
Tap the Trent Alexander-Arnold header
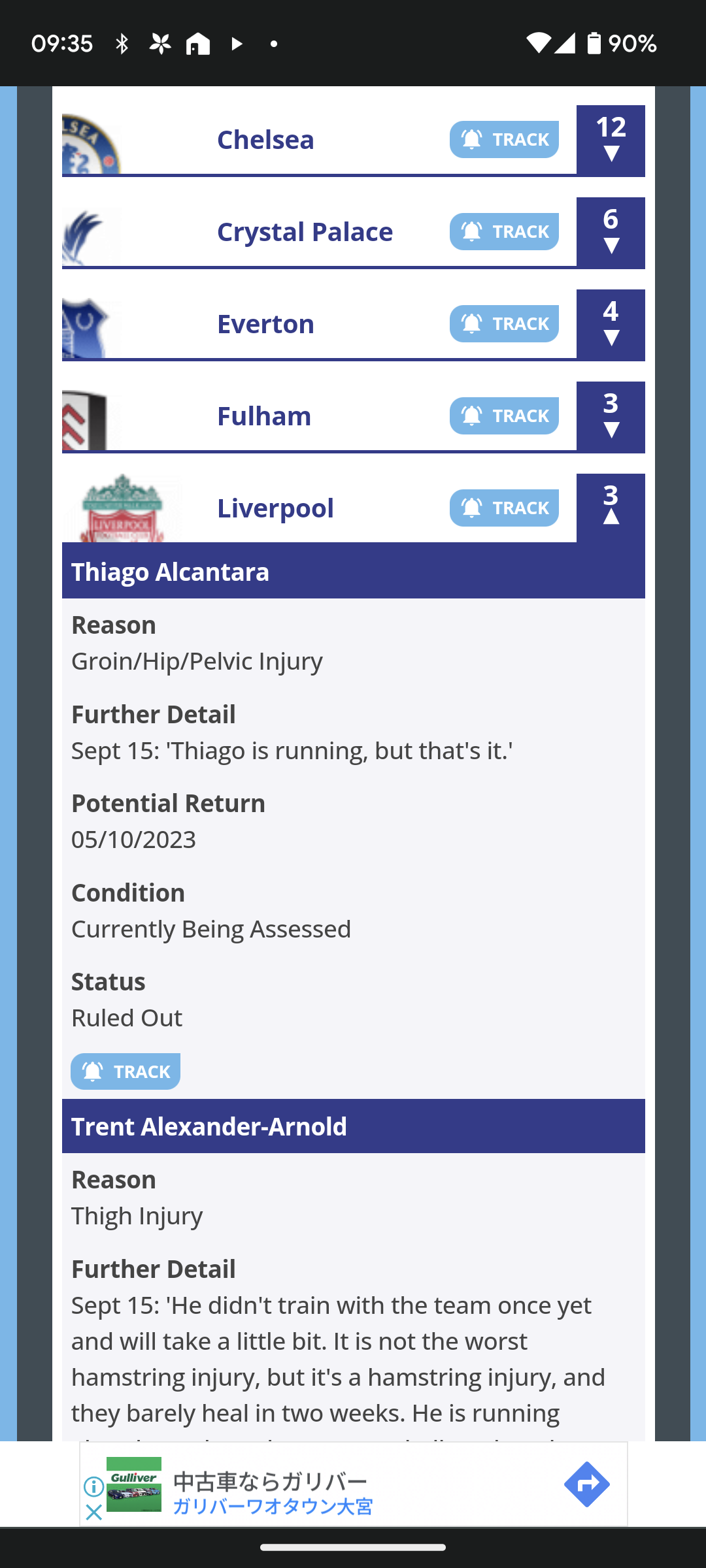(353, 1126)
